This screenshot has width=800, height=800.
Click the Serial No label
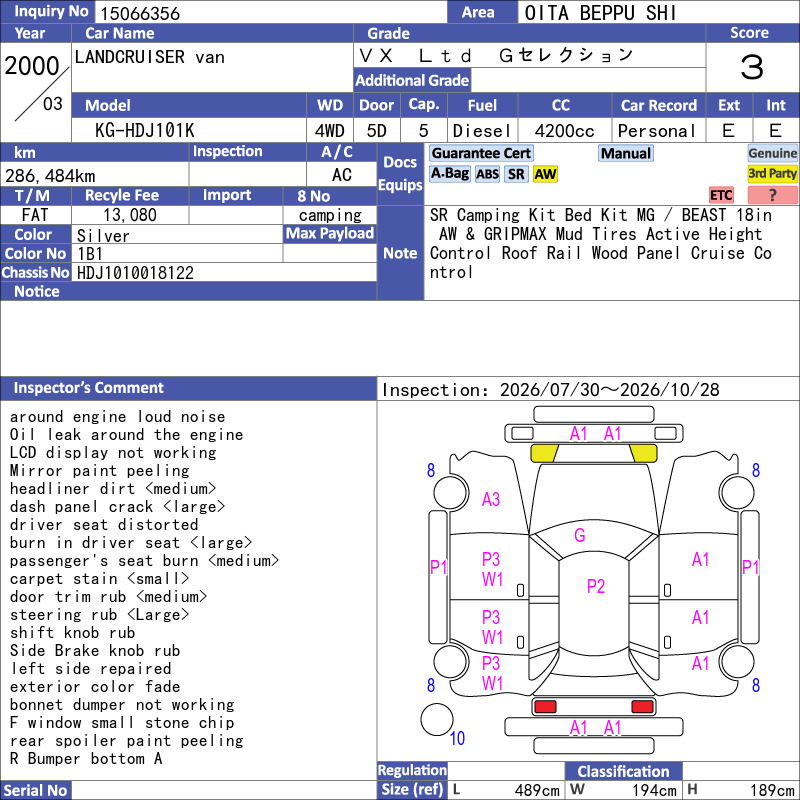coord(35,790)
